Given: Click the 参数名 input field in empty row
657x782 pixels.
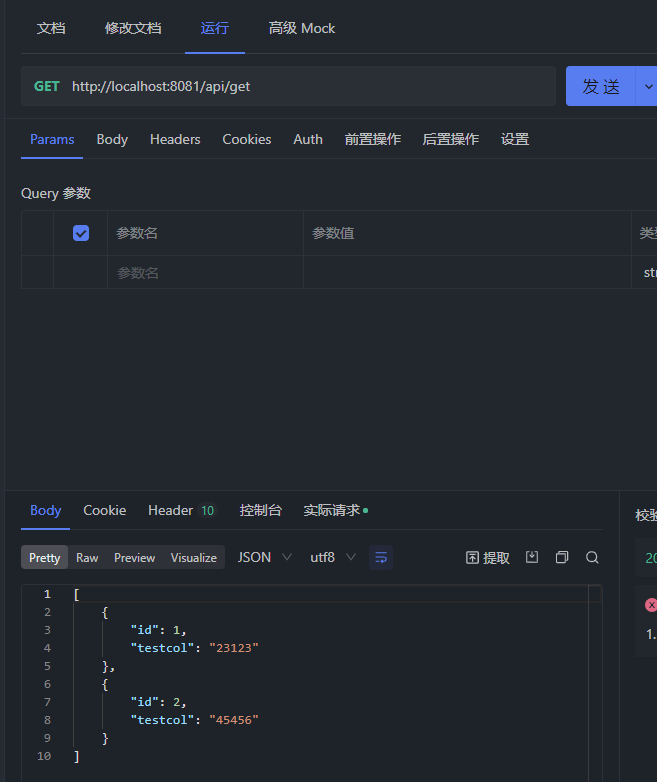Looking at the screenshot, I should (204, 272).
